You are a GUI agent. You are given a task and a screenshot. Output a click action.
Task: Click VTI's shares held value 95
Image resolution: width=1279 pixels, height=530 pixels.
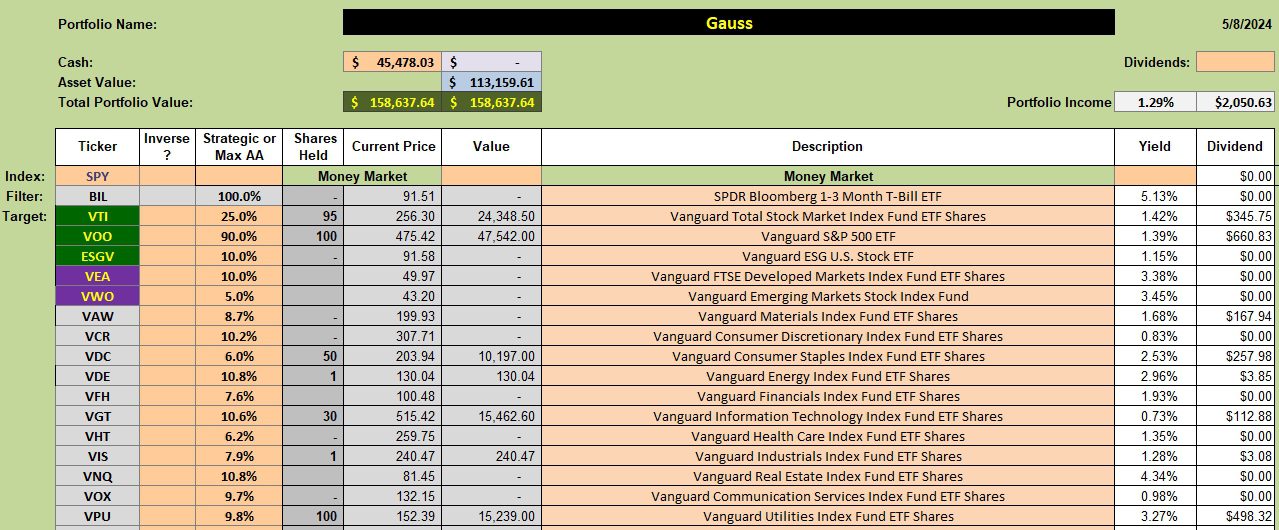tap(313, 216)
